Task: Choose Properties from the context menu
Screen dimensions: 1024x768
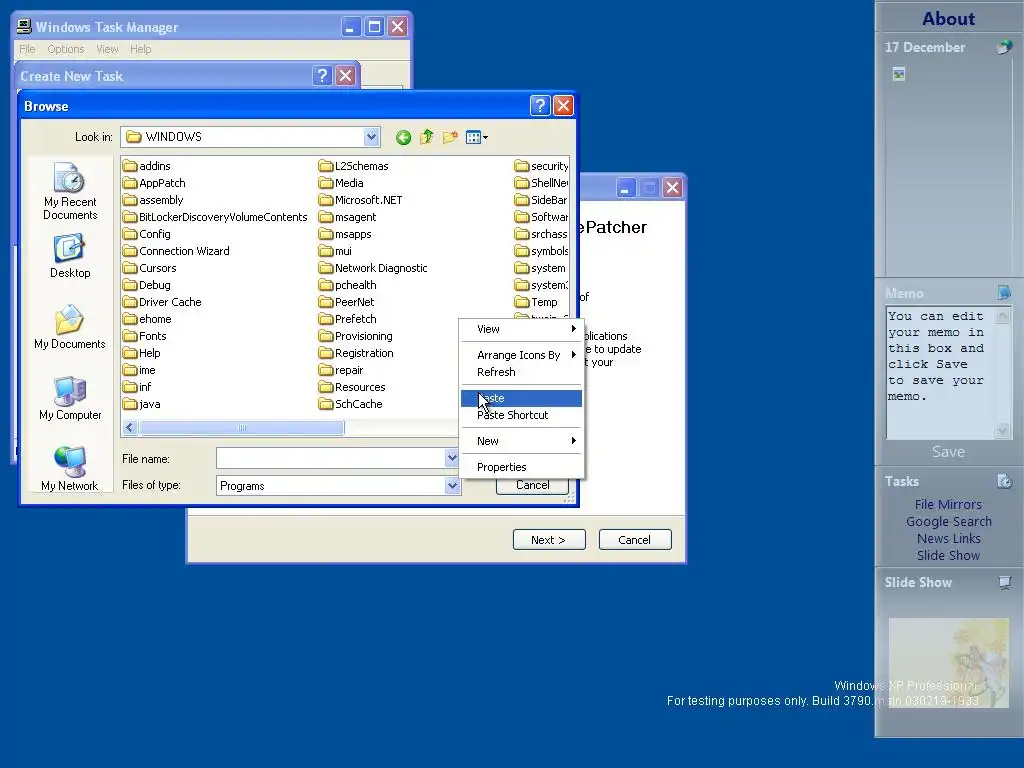Action: pyautogui.click(x=521, y=467)
